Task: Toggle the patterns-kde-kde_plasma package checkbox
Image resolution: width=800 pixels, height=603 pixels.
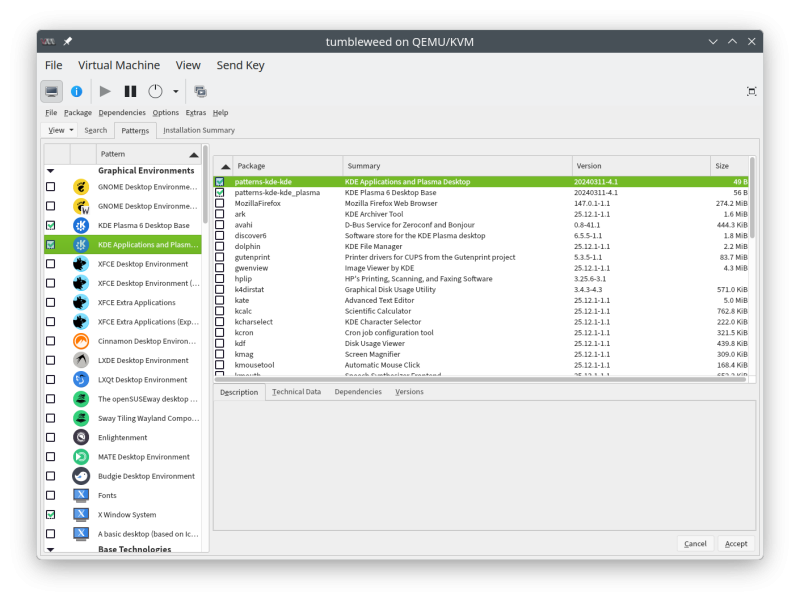Action: pyautogui.click(x=219, y=192)
